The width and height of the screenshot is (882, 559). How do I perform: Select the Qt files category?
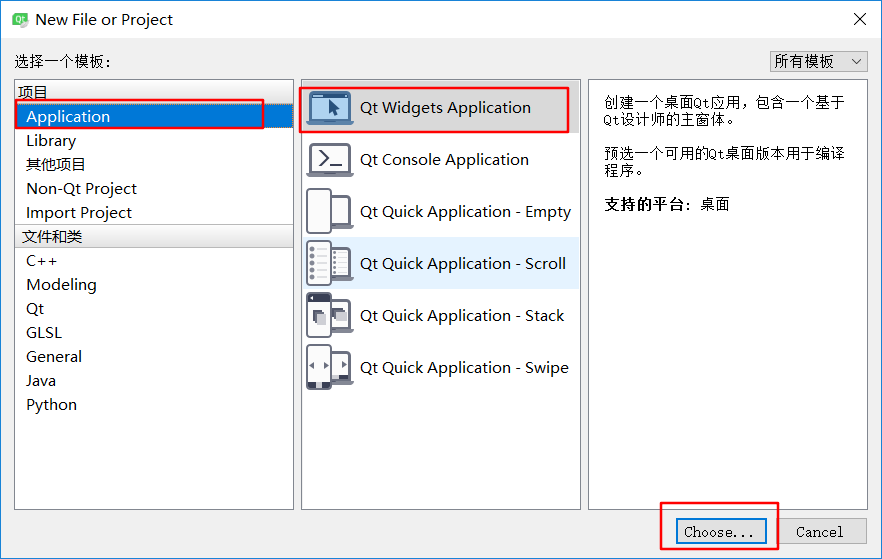click(x=154, y=309)
